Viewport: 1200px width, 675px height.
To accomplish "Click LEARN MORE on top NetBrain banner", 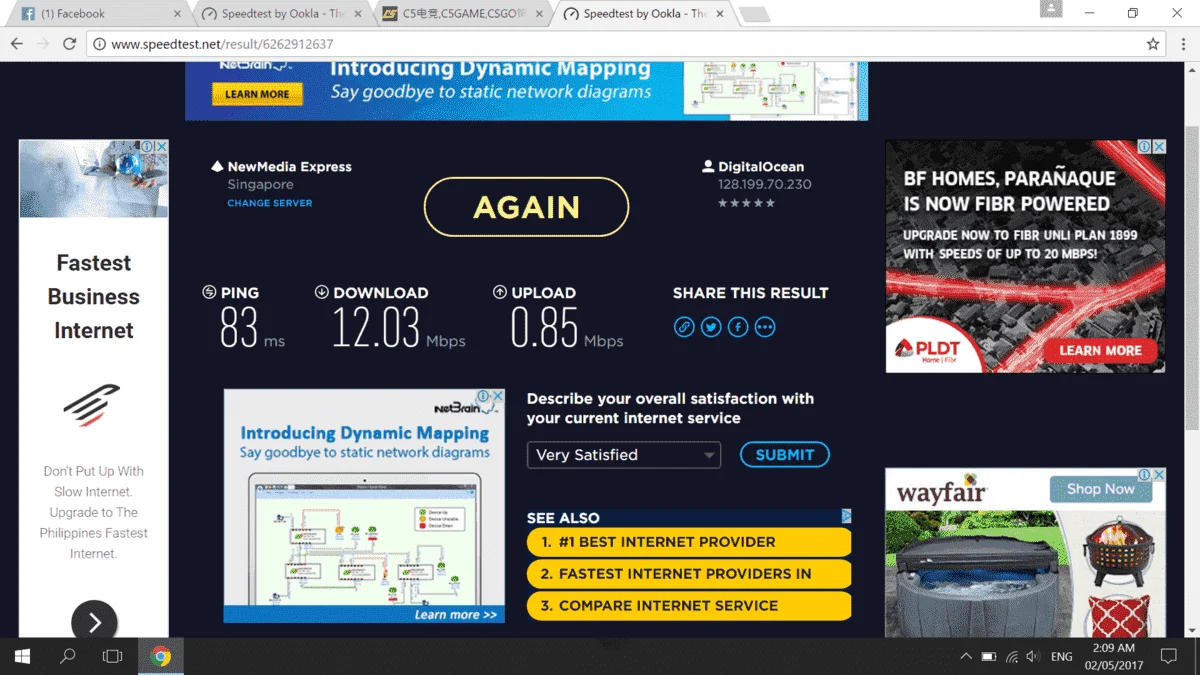I will 257,94.
